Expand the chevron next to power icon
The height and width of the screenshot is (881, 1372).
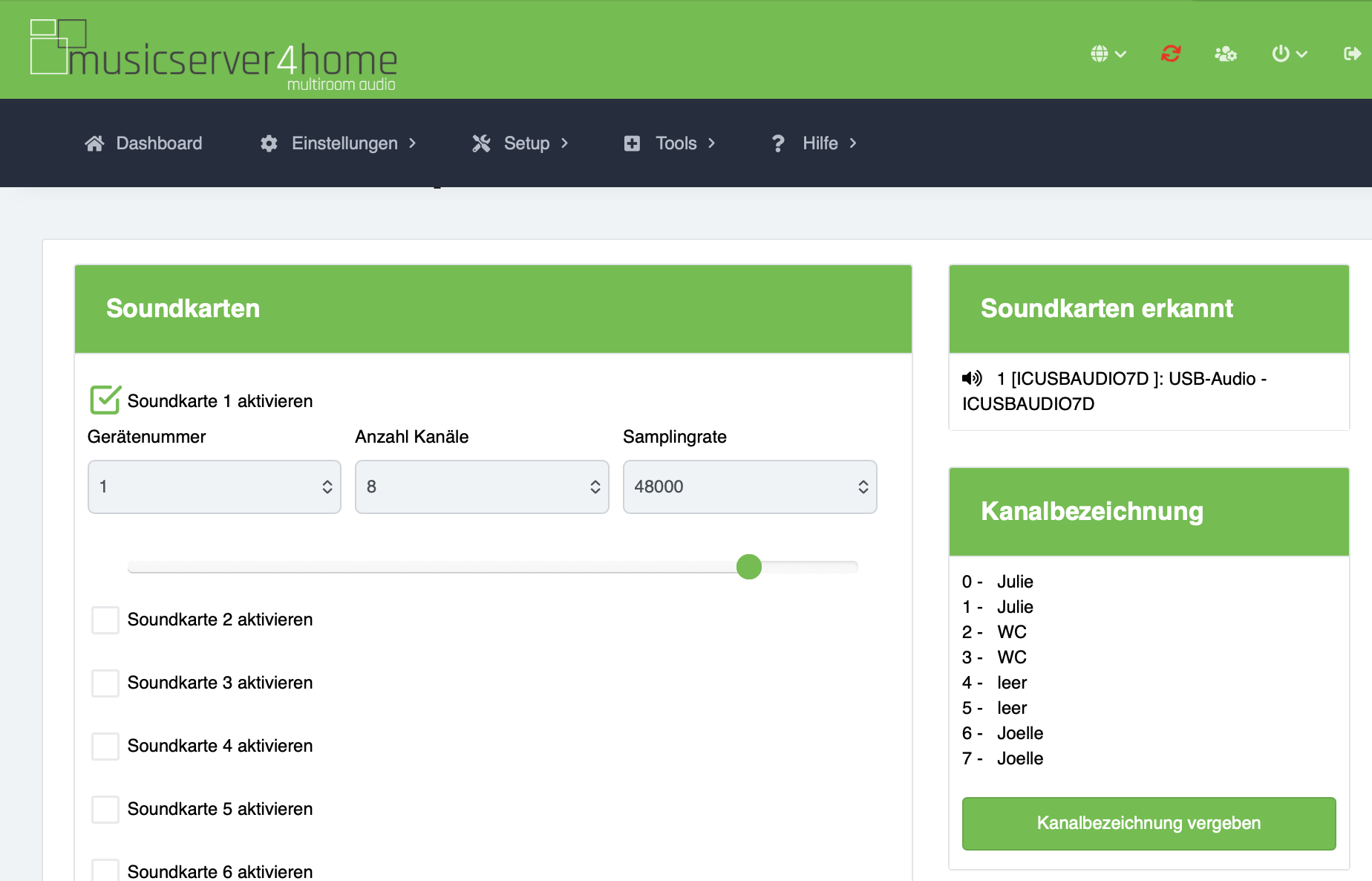(x=1301, y=54)
